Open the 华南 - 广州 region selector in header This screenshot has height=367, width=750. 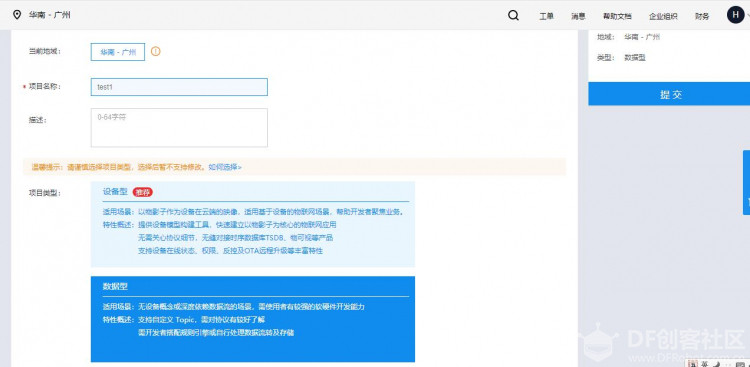click(x=49, y=15)
